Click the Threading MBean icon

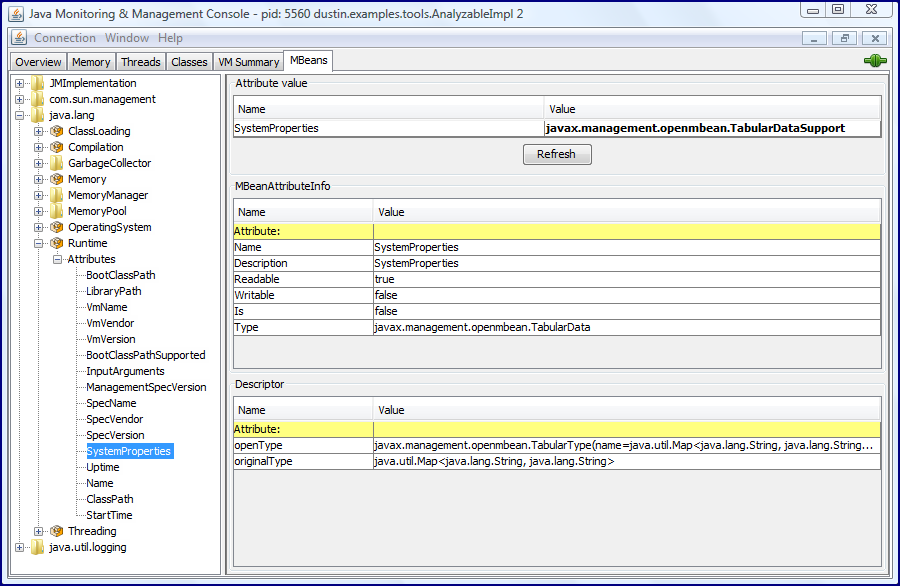(56, 531)
